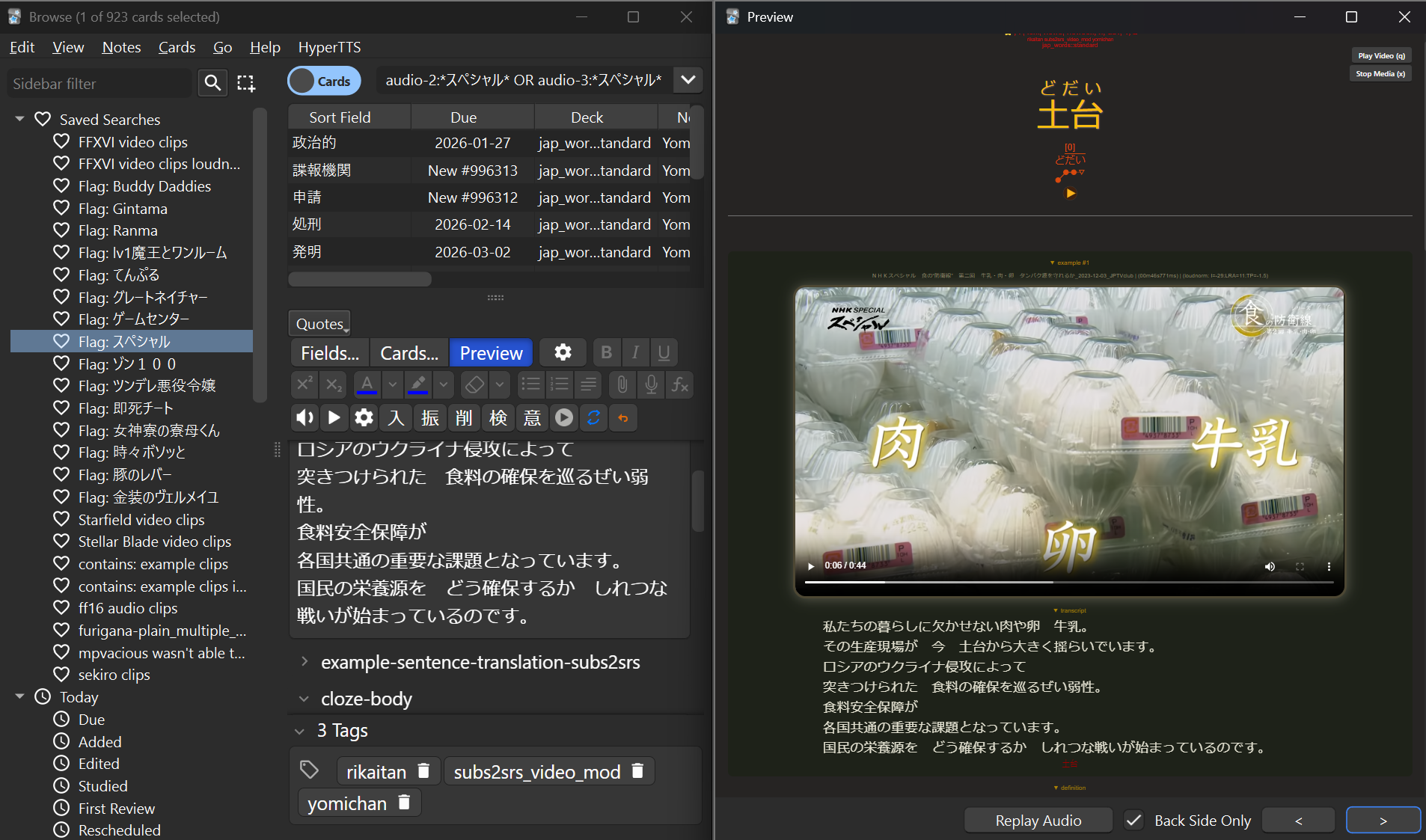Image resolution: width=1426 pixels, height=840 pixels.
Task: Open the equations fx menu
Action: click(x=680, y=384)
